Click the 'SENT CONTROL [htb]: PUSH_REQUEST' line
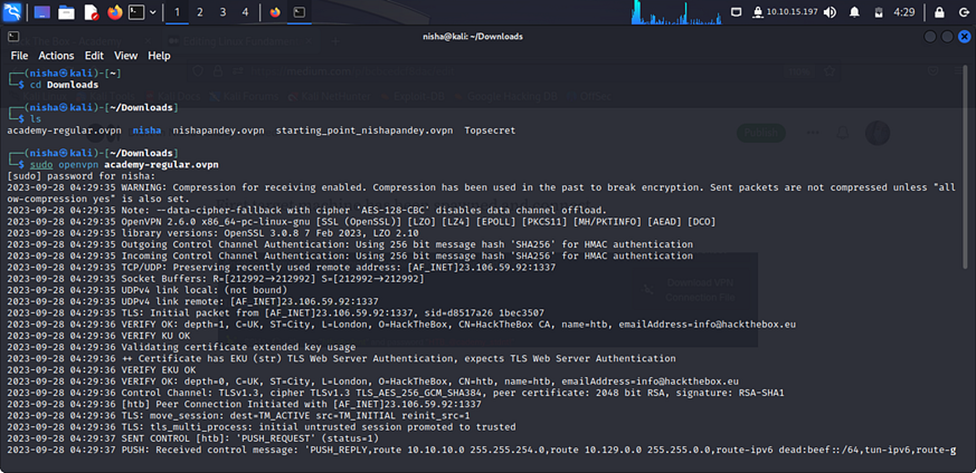This screenshot has width=976, height=473. (x=193, y=438)
